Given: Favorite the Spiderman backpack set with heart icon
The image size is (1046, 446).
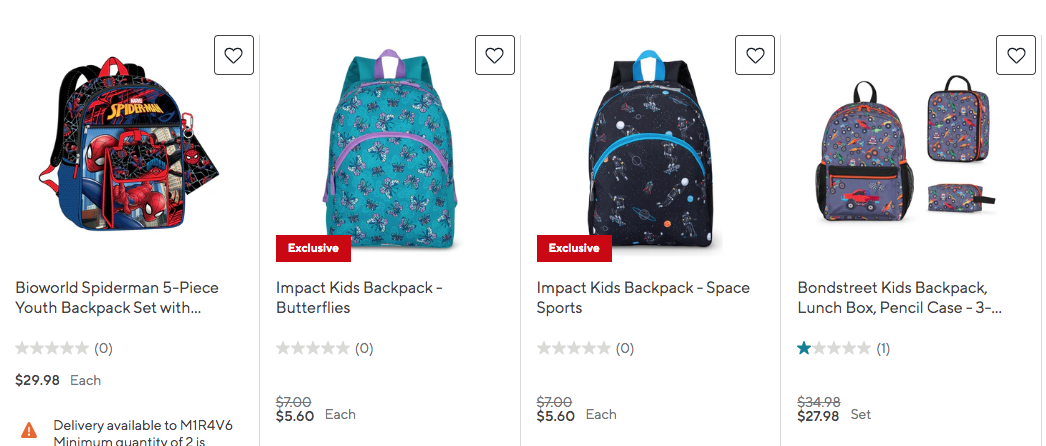Looking at the screenshot, I should (x=234, y=56).
